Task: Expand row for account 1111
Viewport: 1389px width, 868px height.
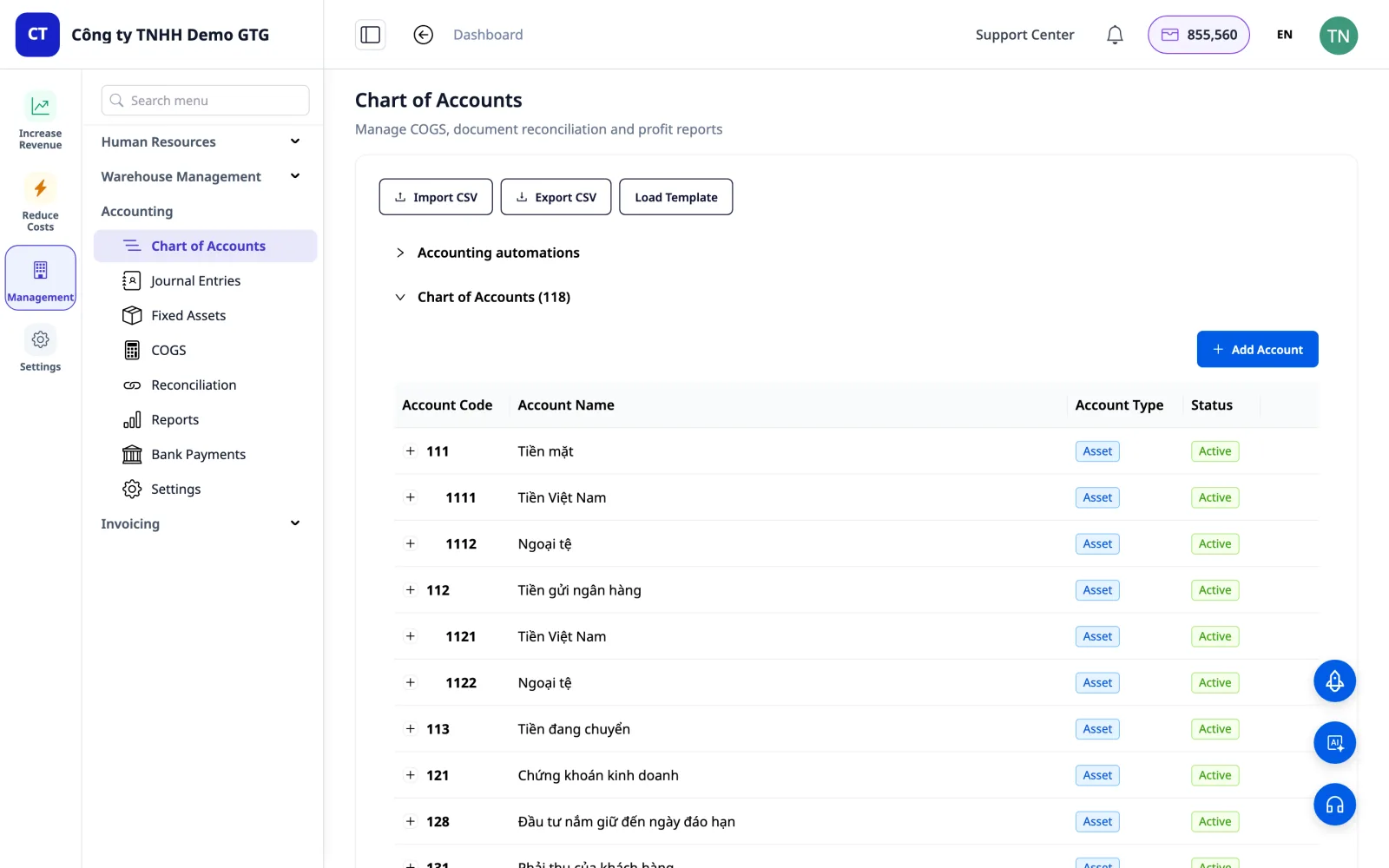Action: pos(411,497)
